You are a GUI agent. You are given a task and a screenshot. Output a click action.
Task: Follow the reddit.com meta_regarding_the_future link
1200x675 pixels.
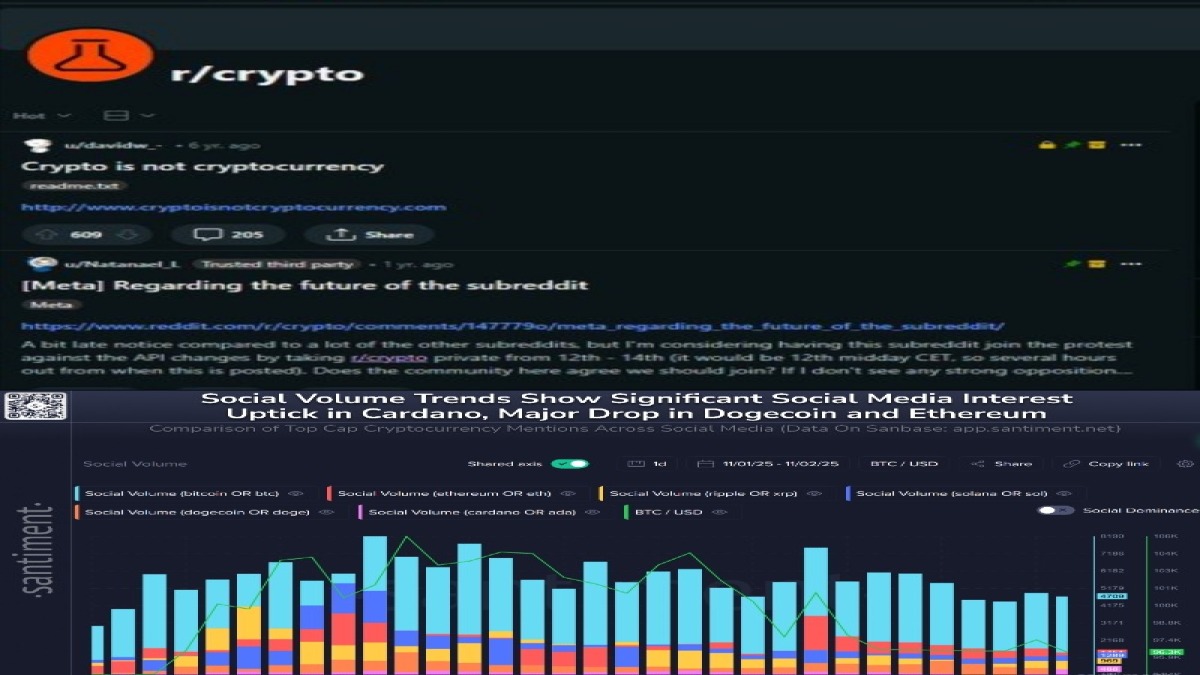pyautogui.click(x=512, y=326)
